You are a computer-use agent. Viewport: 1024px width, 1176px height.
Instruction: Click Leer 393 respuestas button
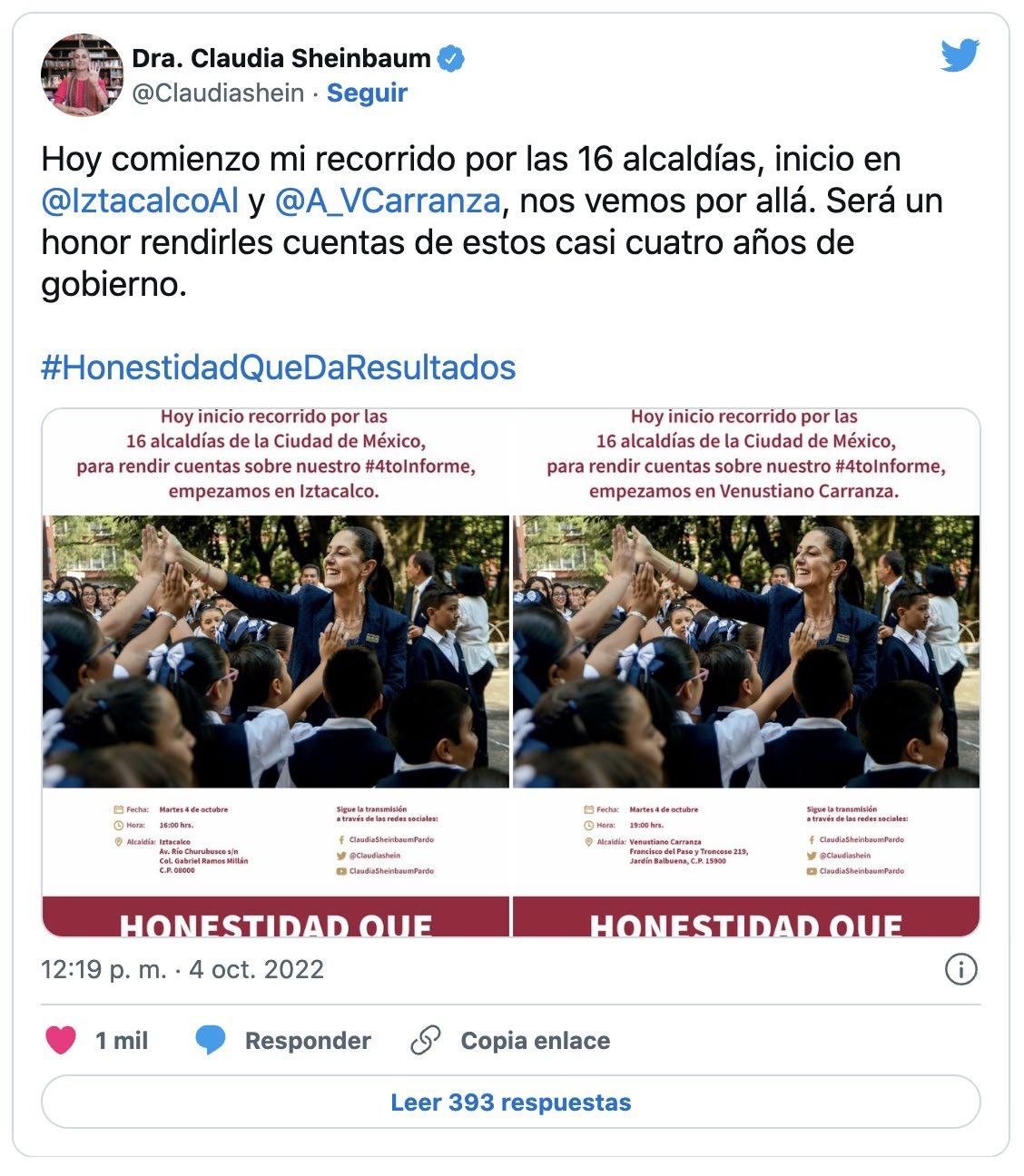point(511,1102)
